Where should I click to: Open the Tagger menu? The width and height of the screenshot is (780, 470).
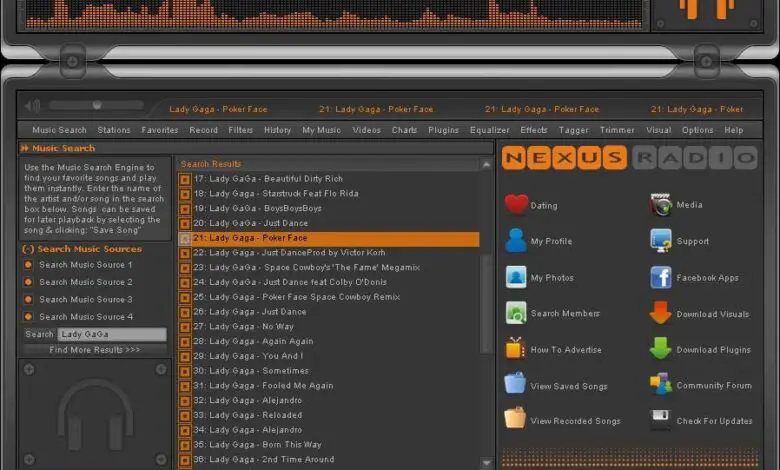pos(574,130)
